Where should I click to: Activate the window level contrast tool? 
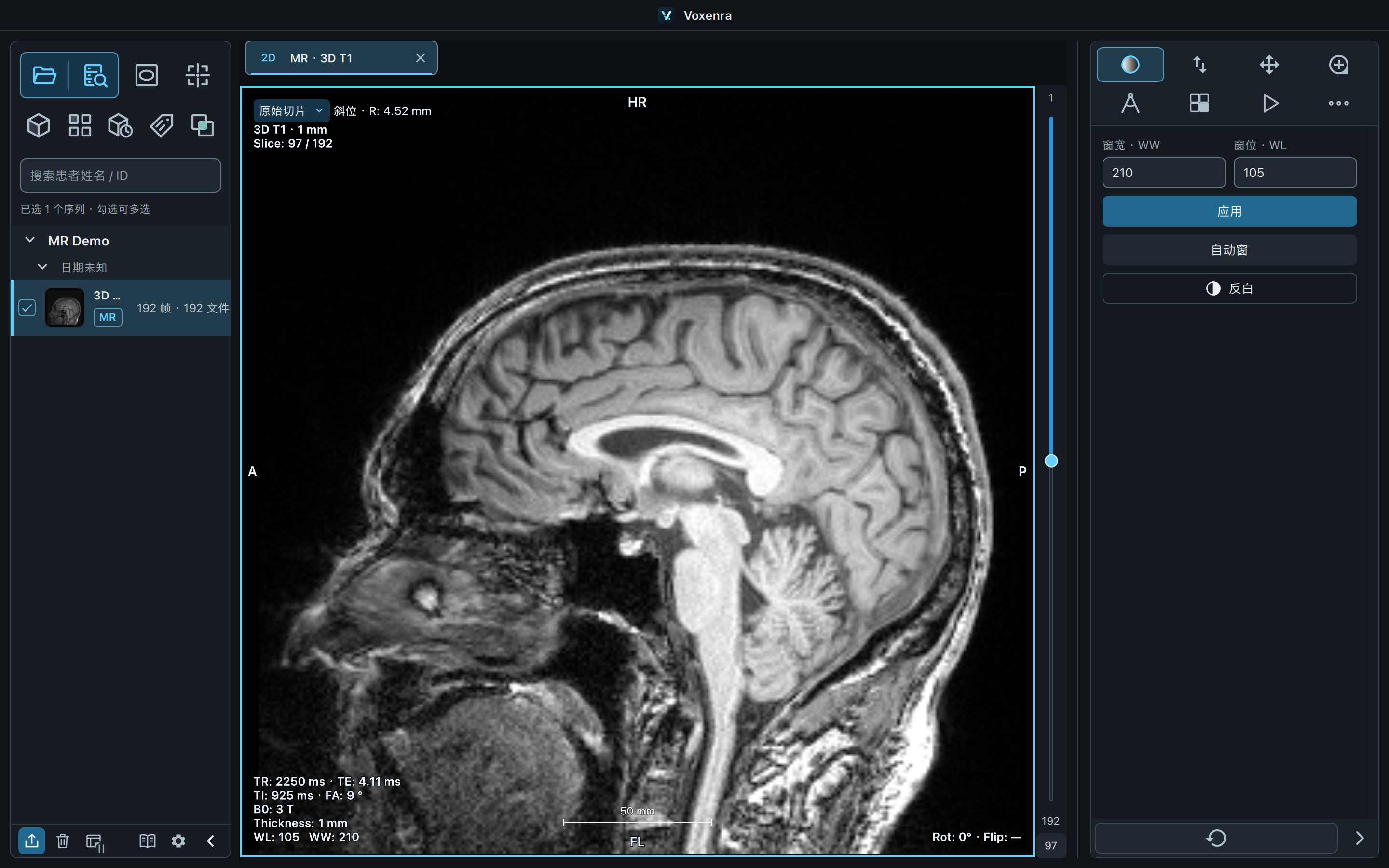(1130, 64)
